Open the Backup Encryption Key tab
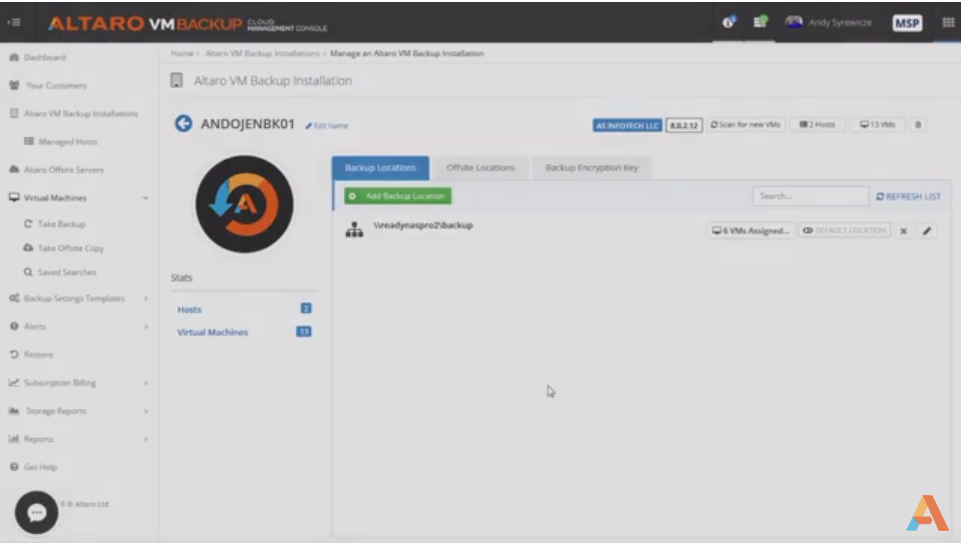The width and height of the screenshot is (963, 545). tap(591, 168)
